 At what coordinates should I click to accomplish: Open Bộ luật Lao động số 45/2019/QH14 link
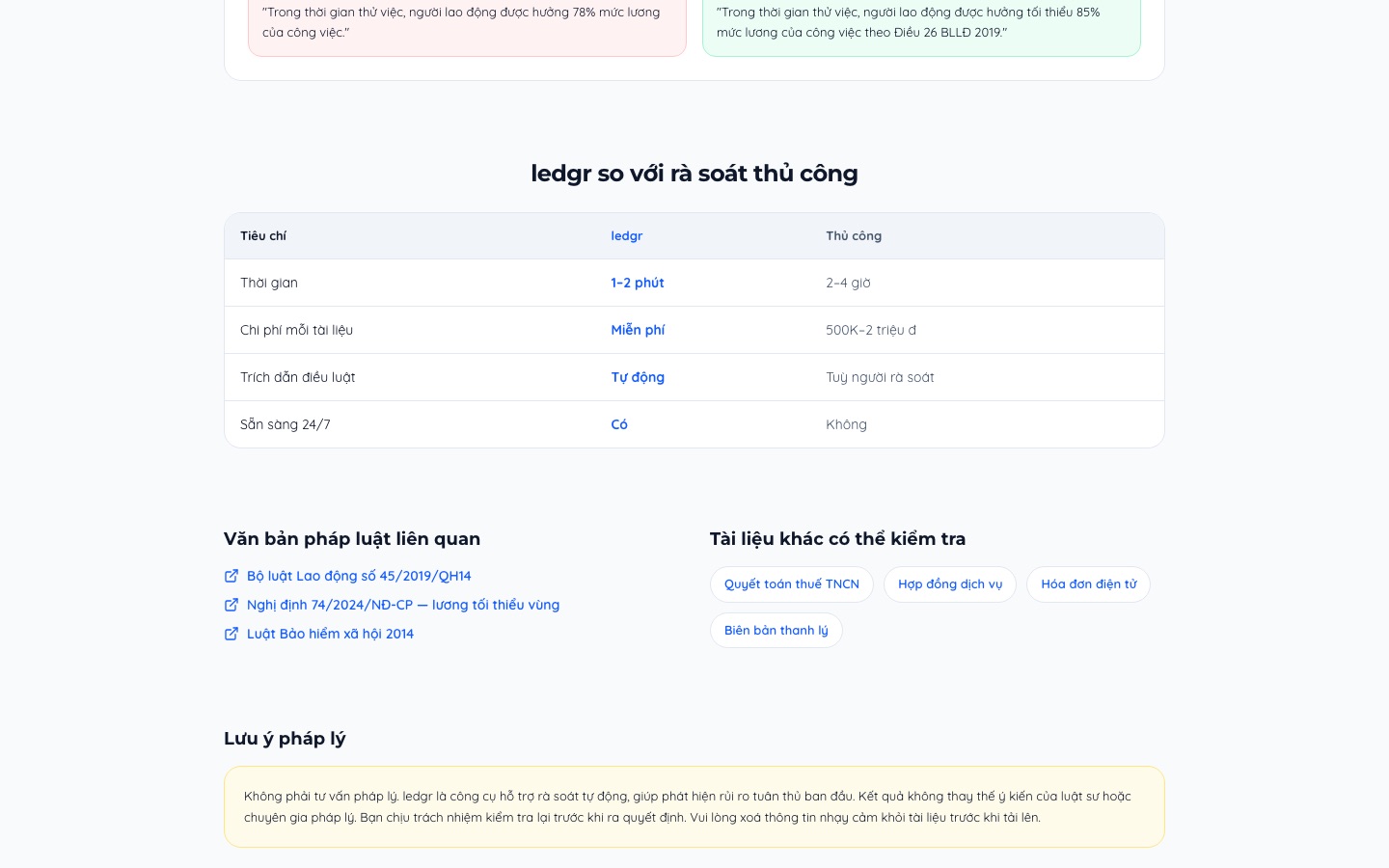click(x=359, y=576)
